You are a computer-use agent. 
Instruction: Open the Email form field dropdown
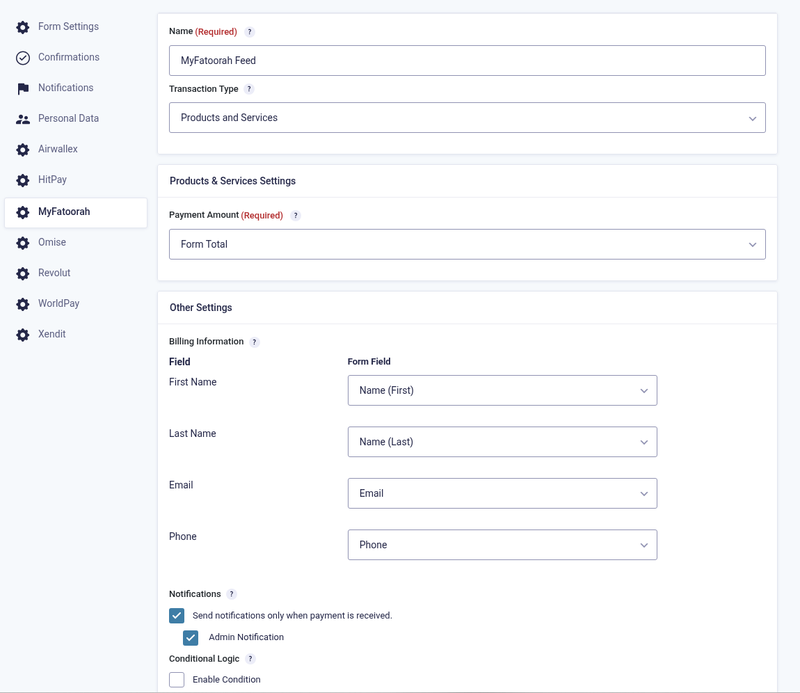point(502,493)
